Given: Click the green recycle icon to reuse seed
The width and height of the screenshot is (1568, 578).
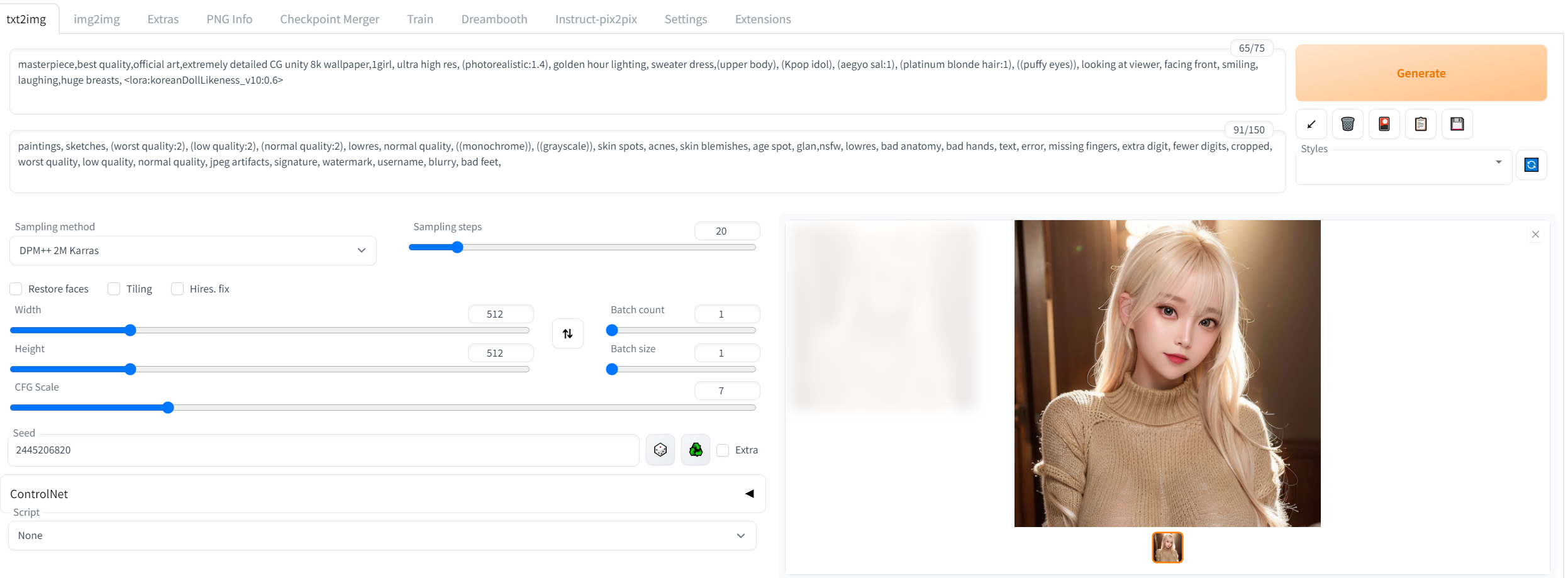Looking at the screenshot, I should click(696, 450).
